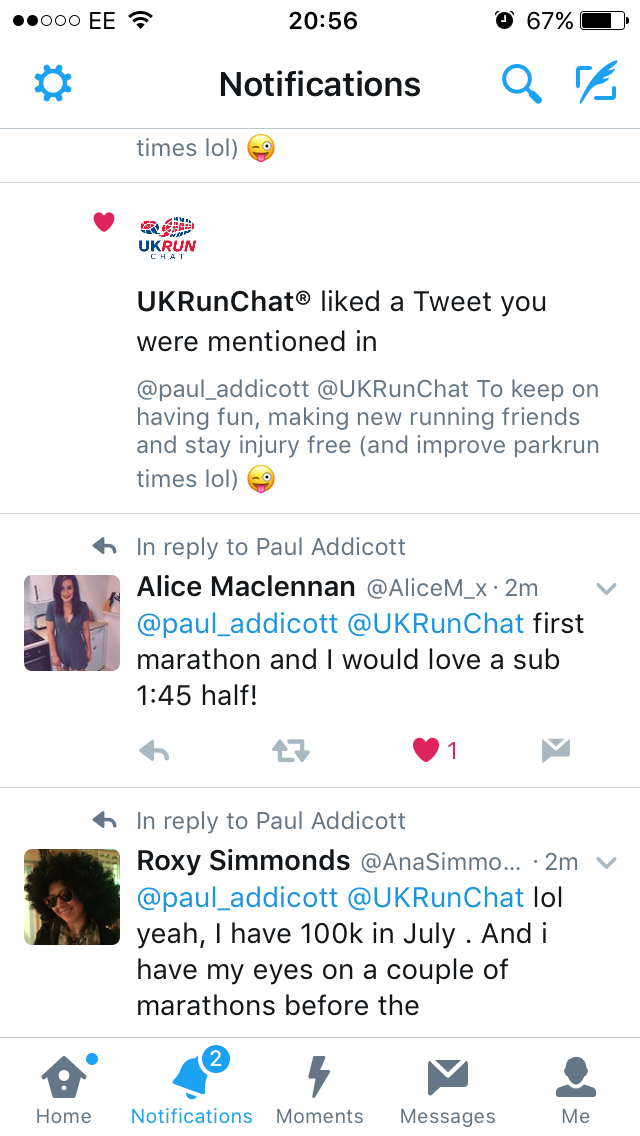
Task: View Roxy Simmonds' profile photo
Action: [72, 897]
